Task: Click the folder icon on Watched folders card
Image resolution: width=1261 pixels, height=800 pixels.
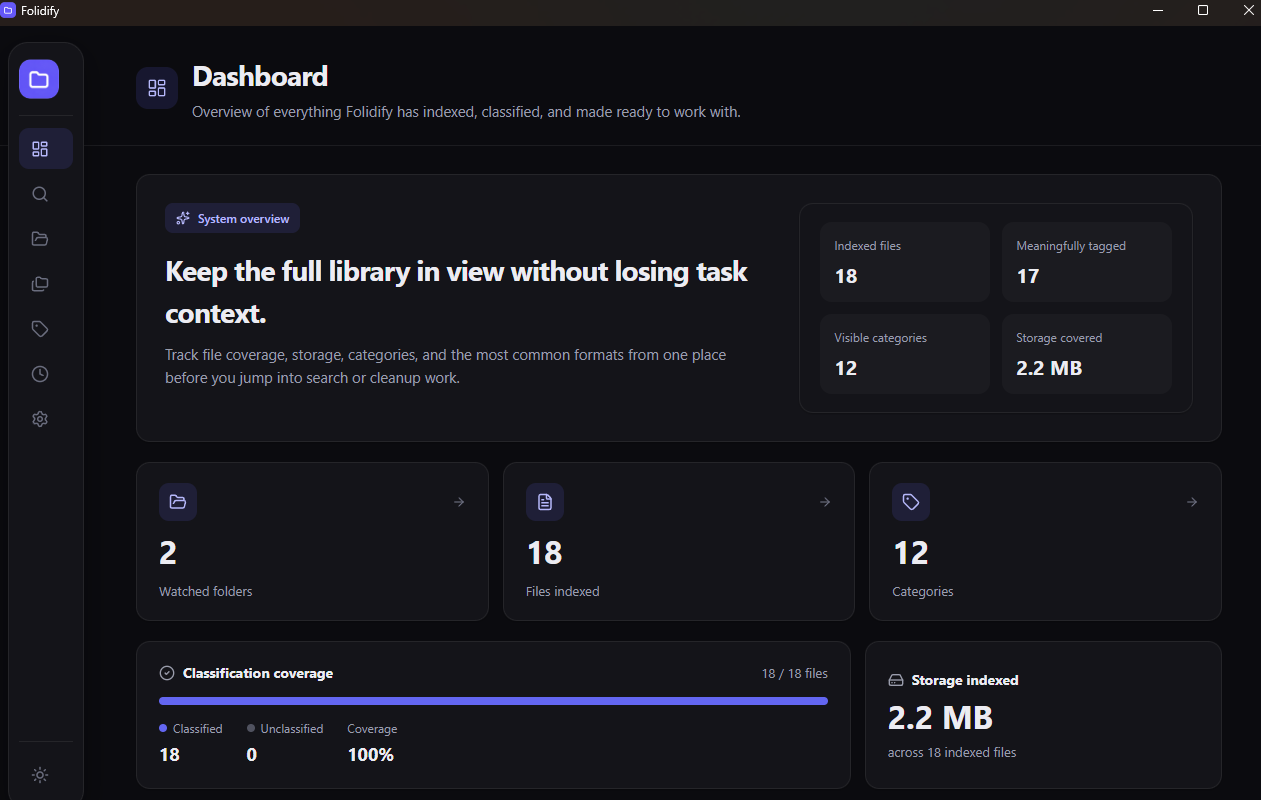Action: click(178, 502)
